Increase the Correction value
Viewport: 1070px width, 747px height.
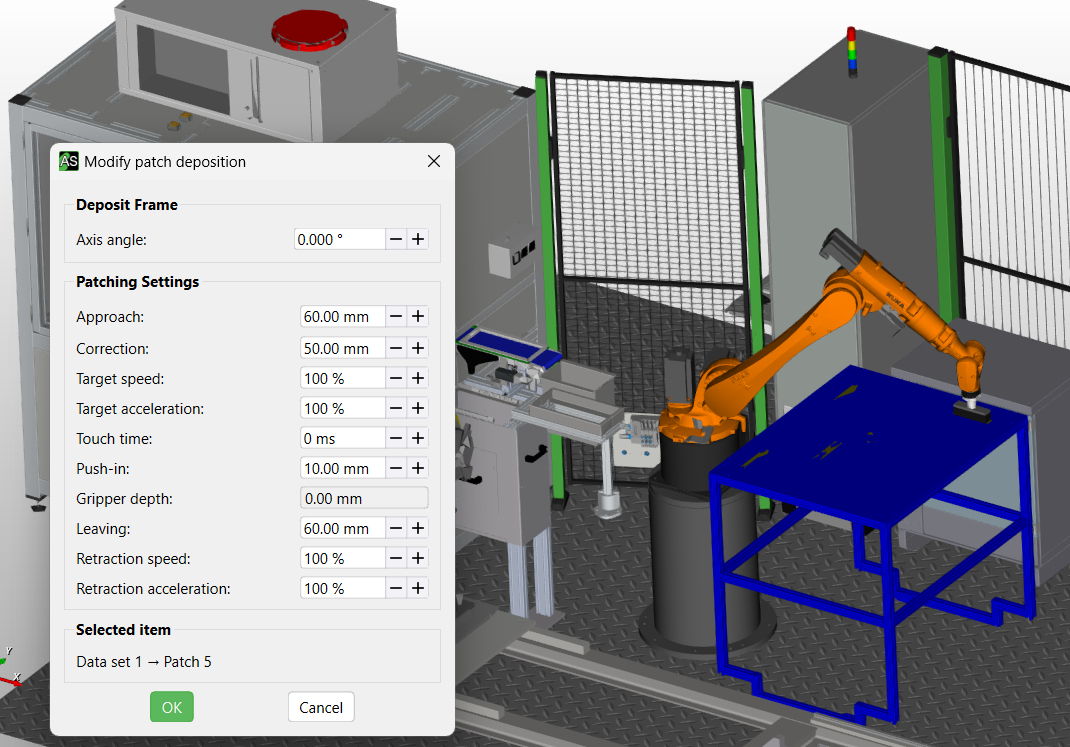[x=418, y=348]
